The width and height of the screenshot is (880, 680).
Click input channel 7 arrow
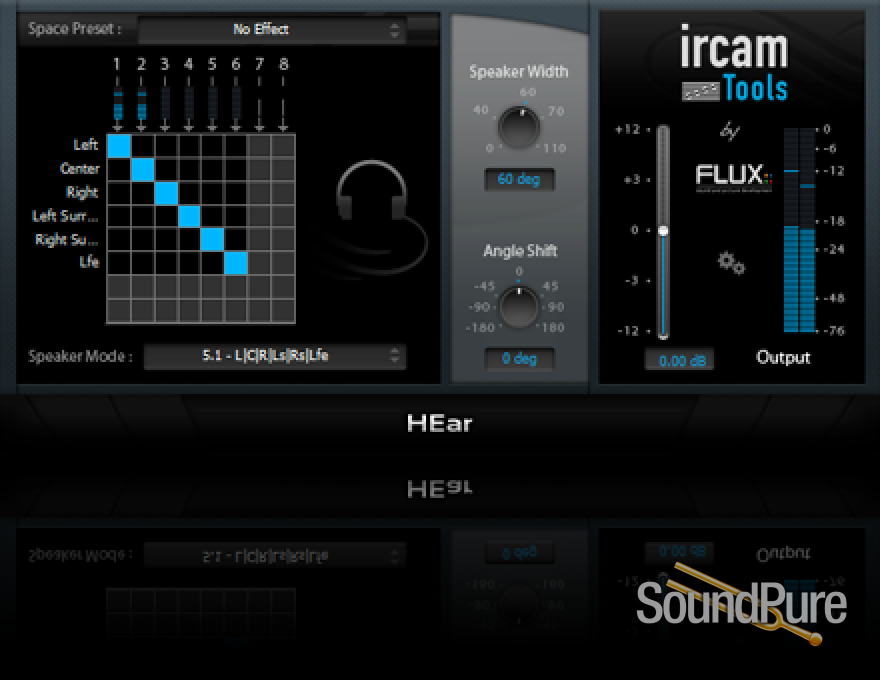[259, 104]
